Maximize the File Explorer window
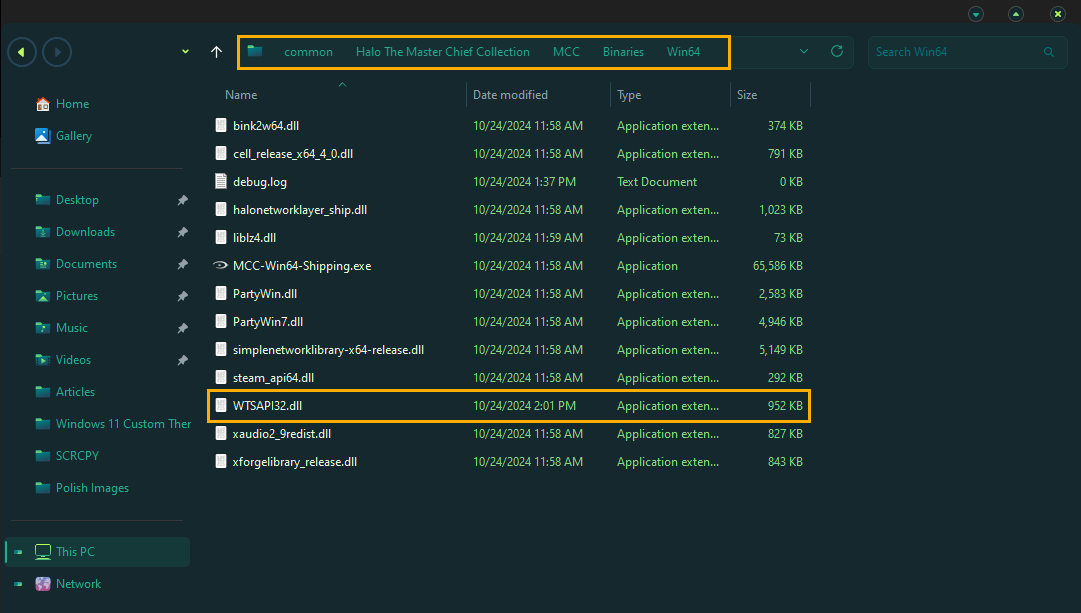 [x=1016, y=14]
